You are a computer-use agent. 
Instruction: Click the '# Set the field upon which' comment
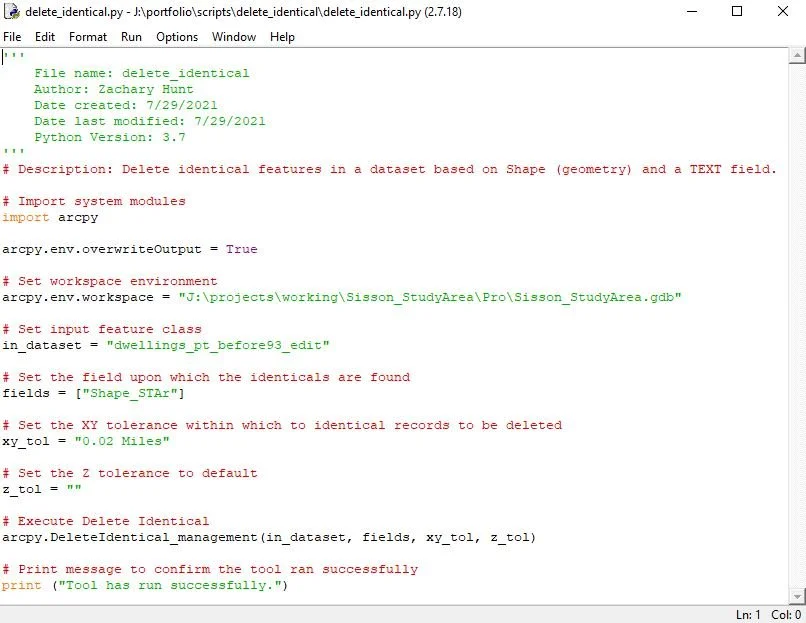pyautogui.click(x=206, y=377)
